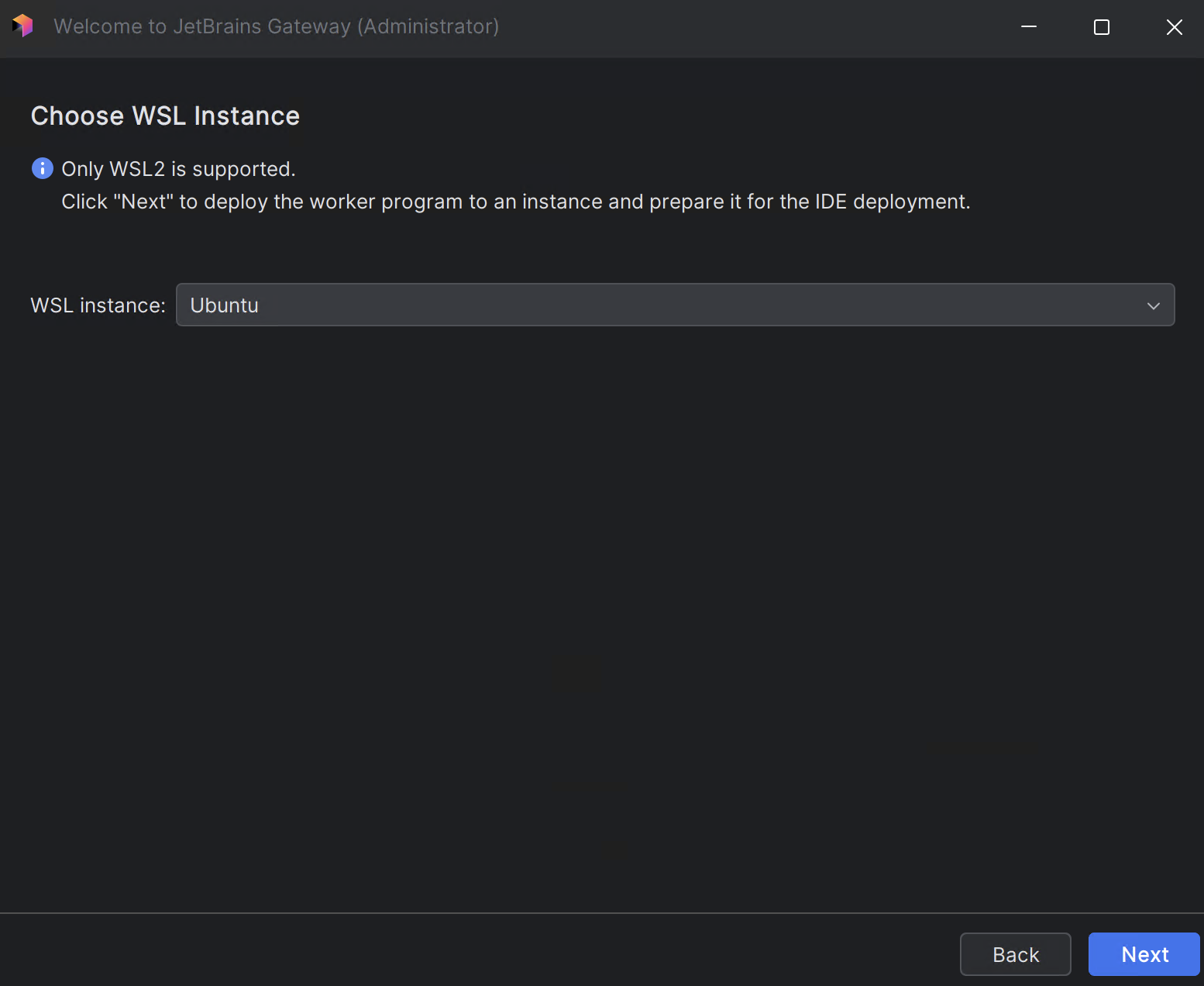
Task: Click the JetBrains Gateway logo in the title bar
Action: tap(22, 26)
